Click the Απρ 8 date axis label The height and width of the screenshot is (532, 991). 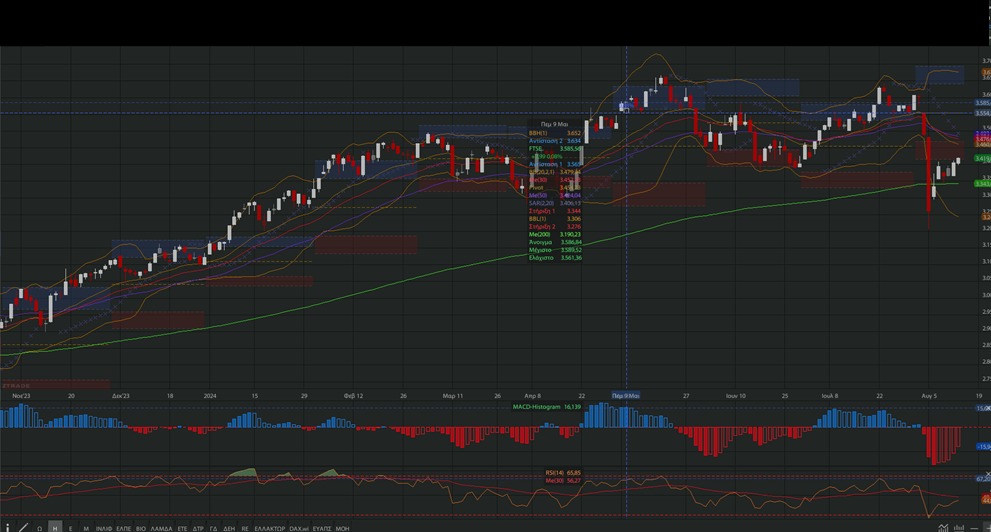532,396
